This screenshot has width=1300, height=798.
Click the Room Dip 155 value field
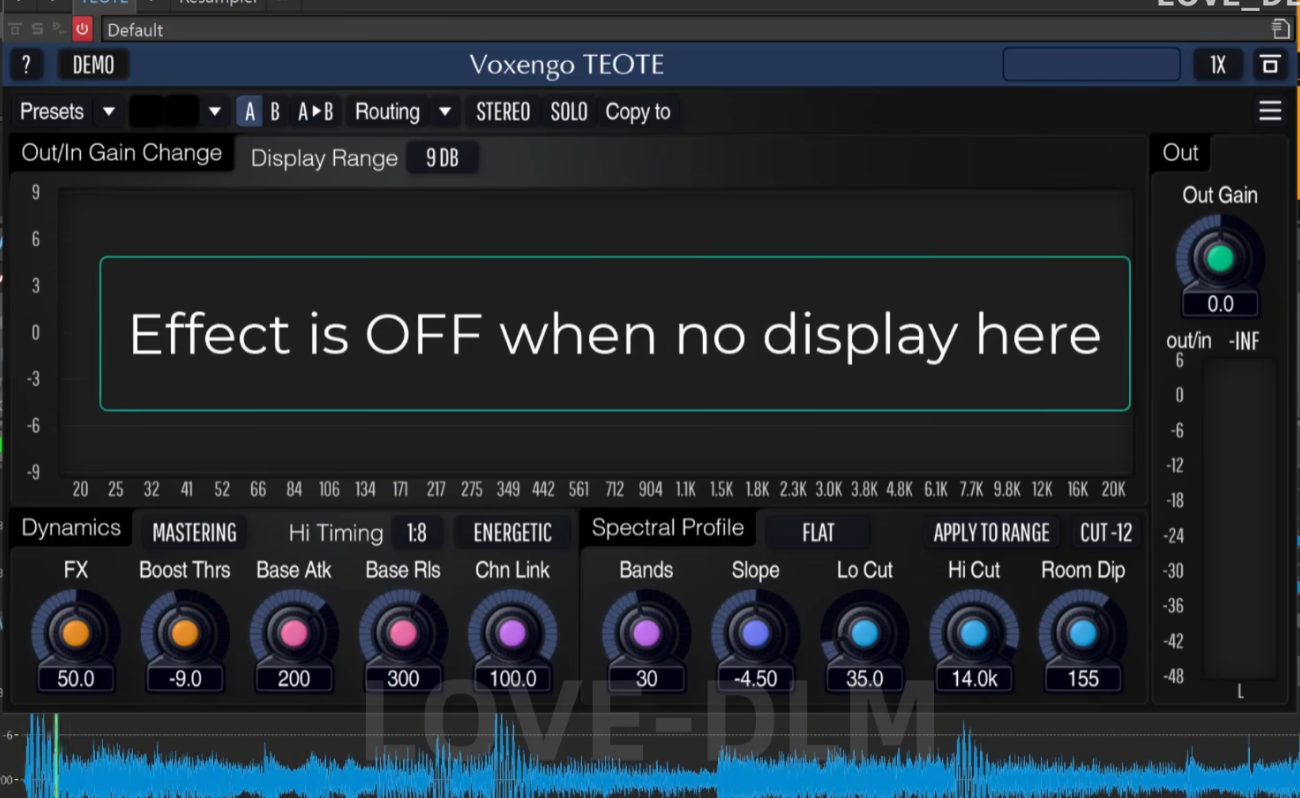click(x=1083, y=679)
